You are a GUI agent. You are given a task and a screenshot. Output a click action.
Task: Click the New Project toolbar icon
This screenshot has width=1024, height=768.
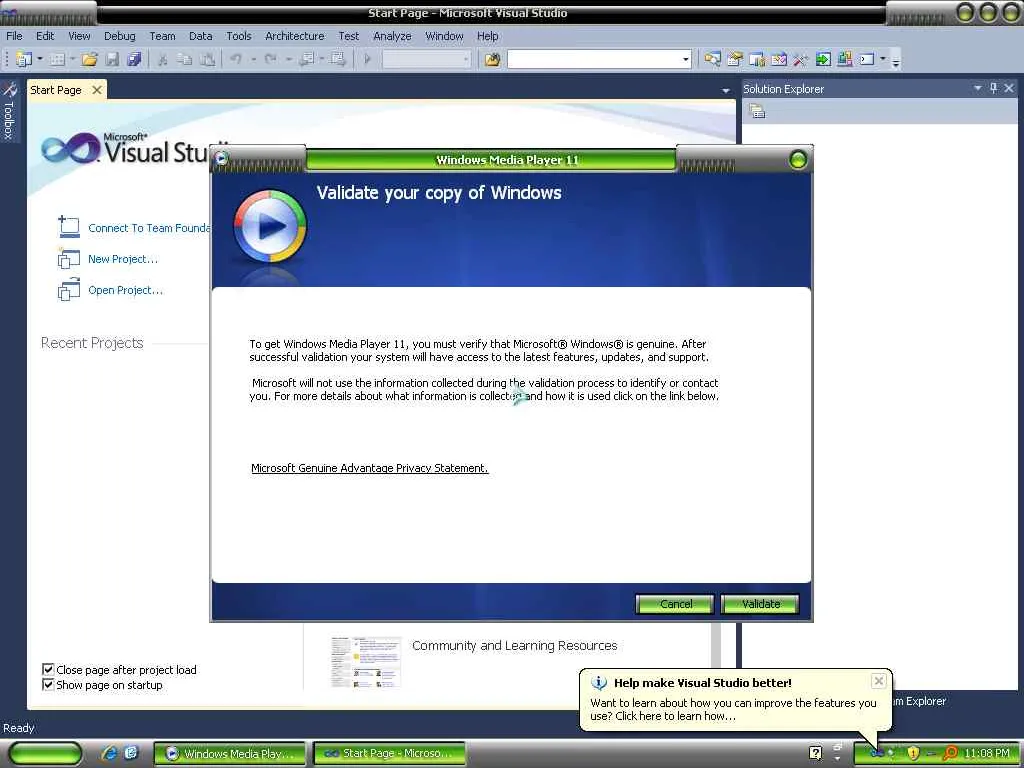click(x=23, y=59)
